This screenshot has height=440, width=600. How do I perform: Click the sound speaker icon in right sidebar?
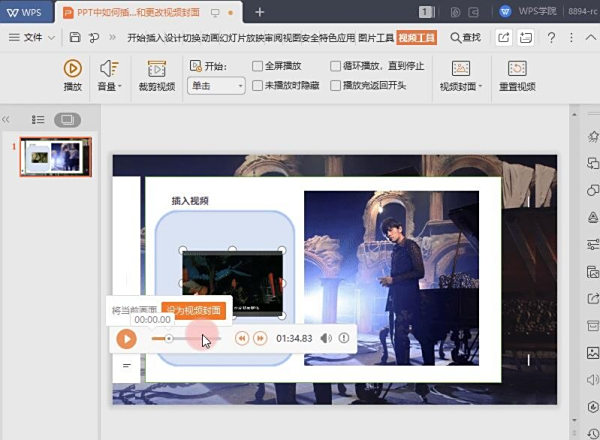point(593,379)
